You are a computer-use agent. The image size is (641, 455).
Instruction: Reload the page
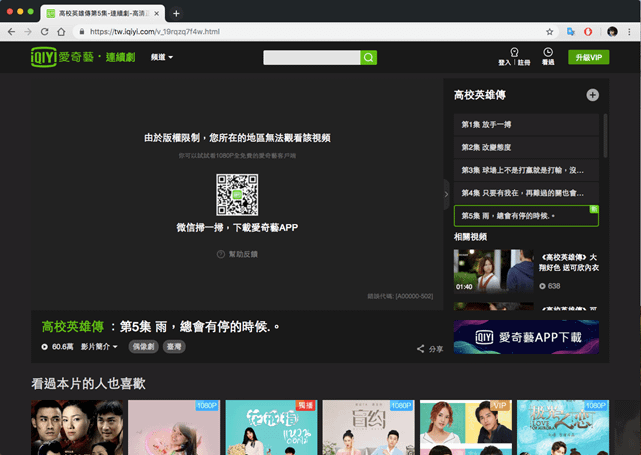point(45,32)
